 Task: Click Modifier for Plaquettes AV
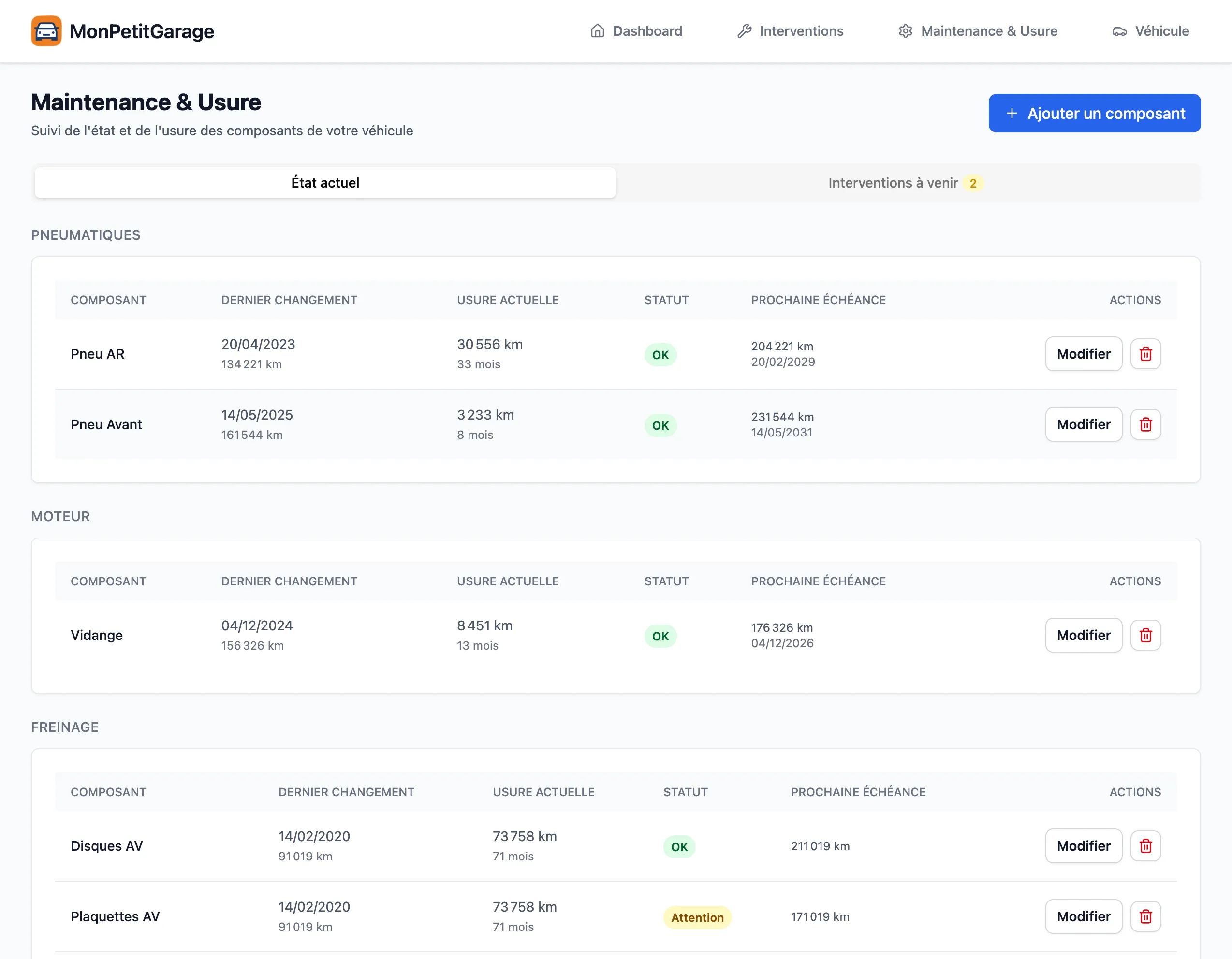1083,916
